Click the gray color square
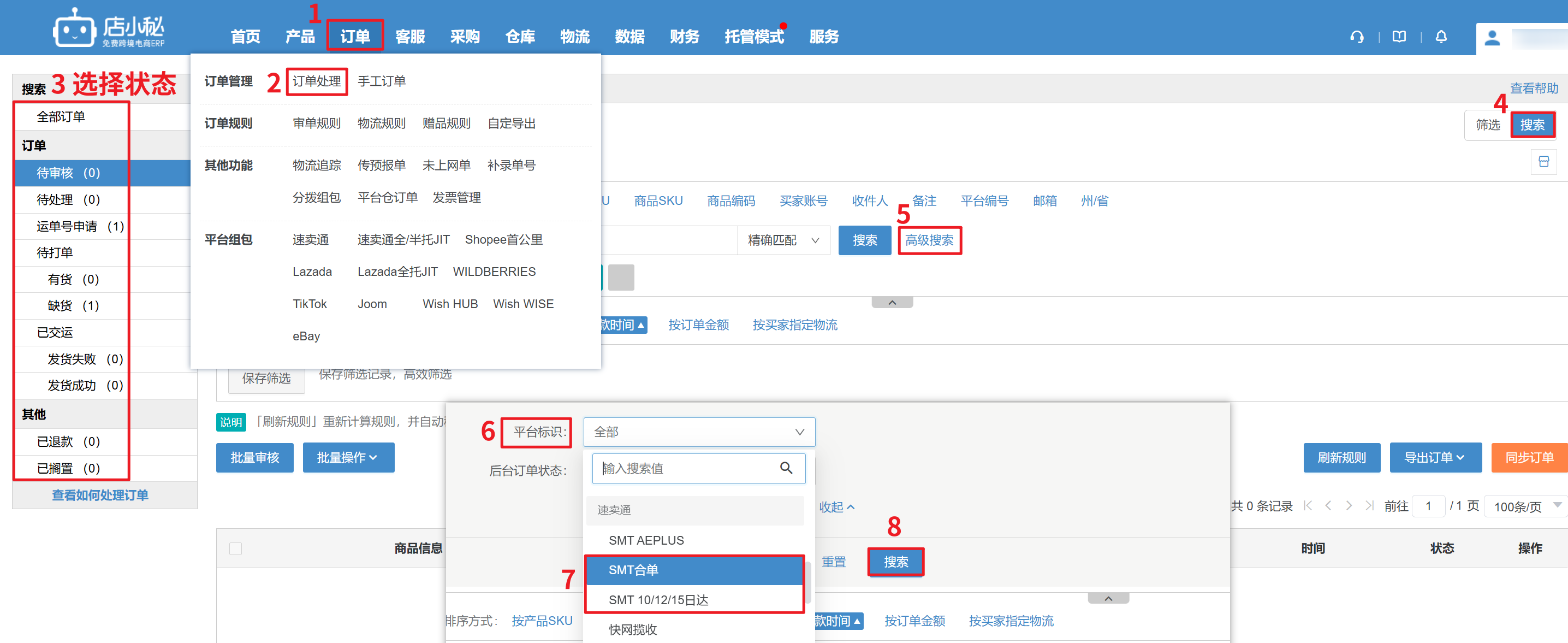The image size is (1568, 643). pos(621,278)
